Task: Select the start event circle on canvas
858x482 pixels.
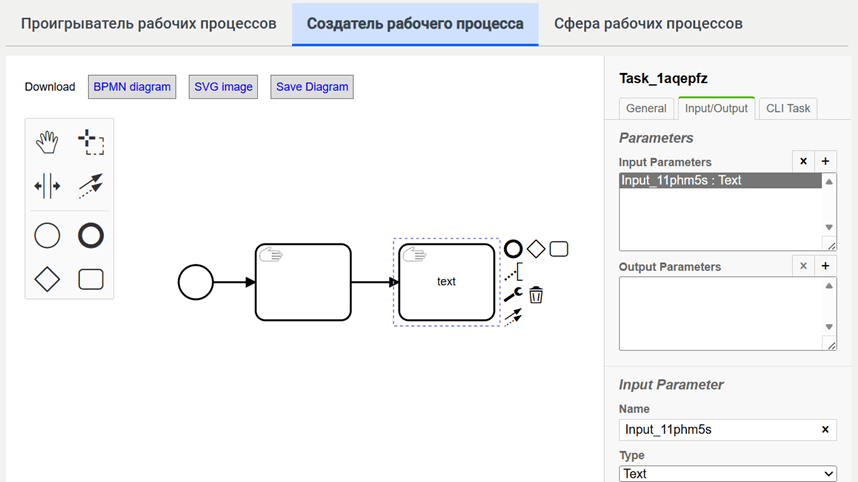Action: pos(195,282)
